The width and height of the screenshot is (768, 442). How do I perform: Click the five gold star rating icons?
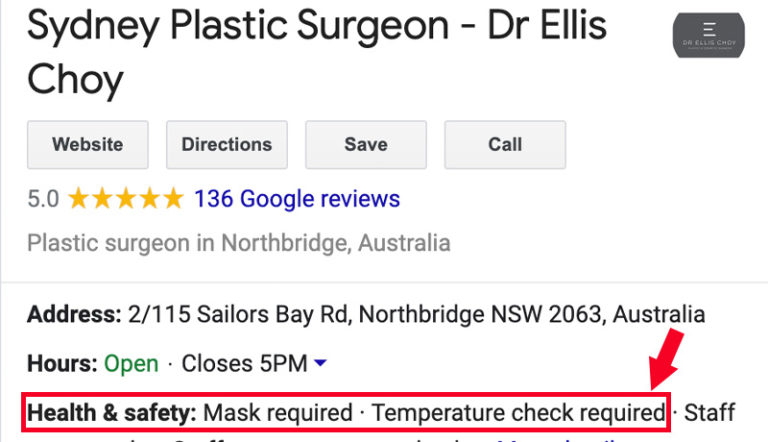[x=126, y=199]
